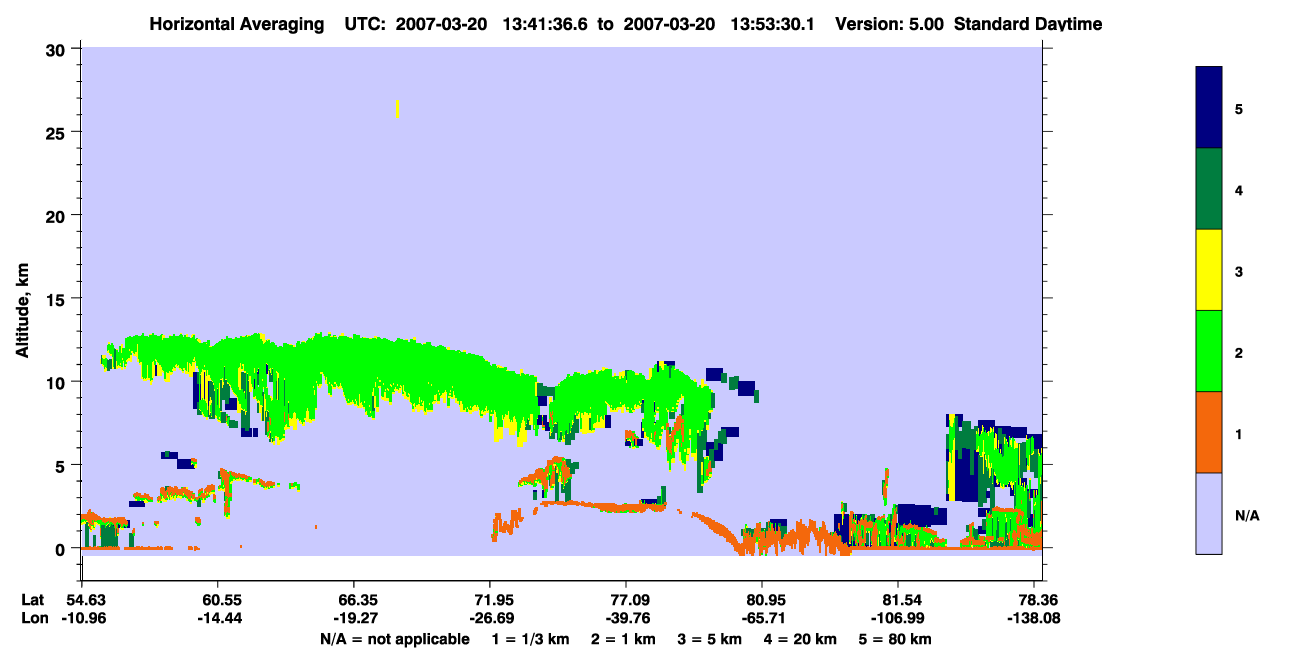Click the dark blue level 5 colorbar segment
The image size is (1300, 667).
pyautogui.click(x=1209, y=108)
